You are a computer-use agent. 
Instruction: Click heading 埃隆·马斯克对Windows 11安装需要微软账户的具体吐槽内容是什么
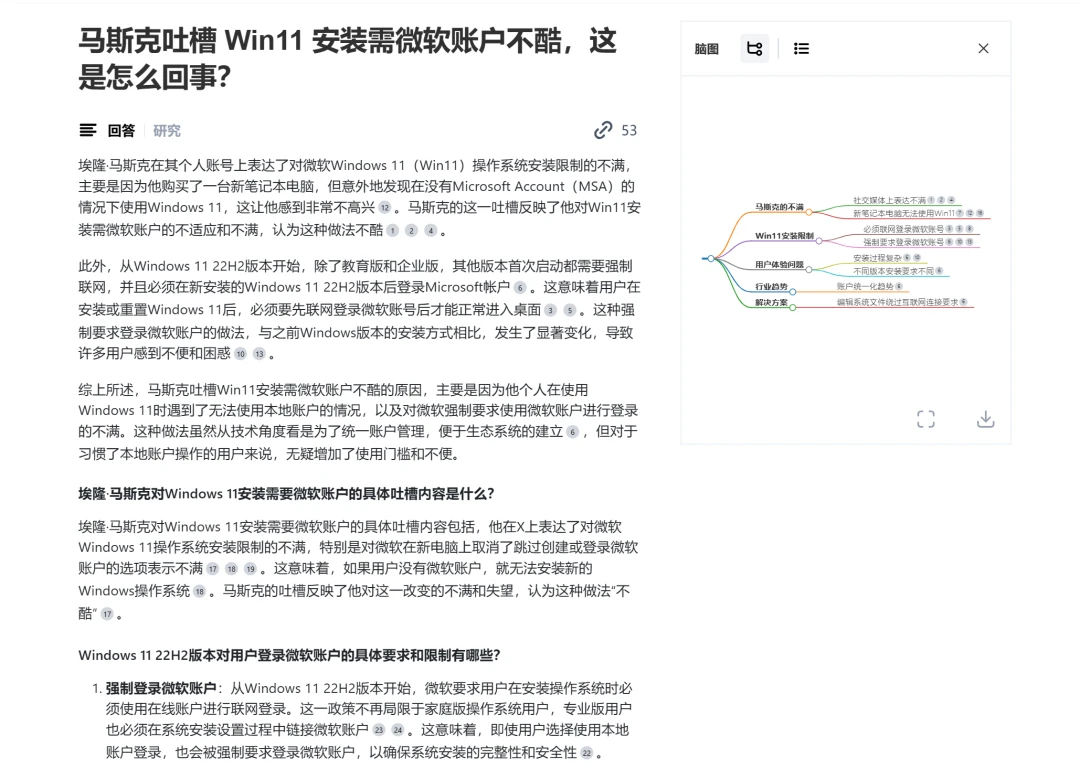coord(286,493)
